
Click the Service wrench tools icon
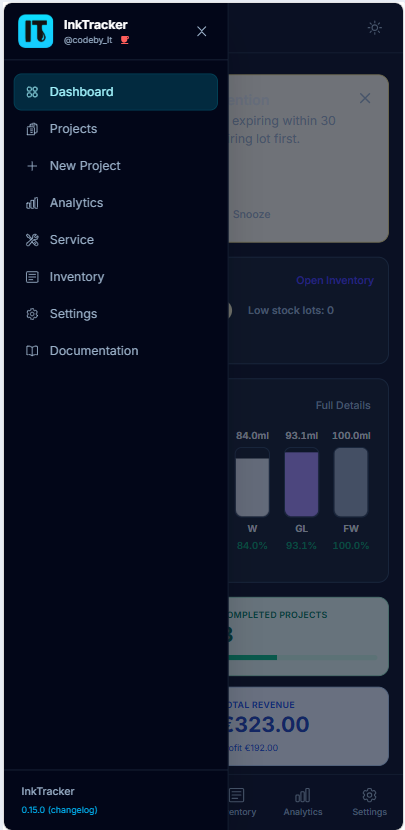tap(32, 240)
